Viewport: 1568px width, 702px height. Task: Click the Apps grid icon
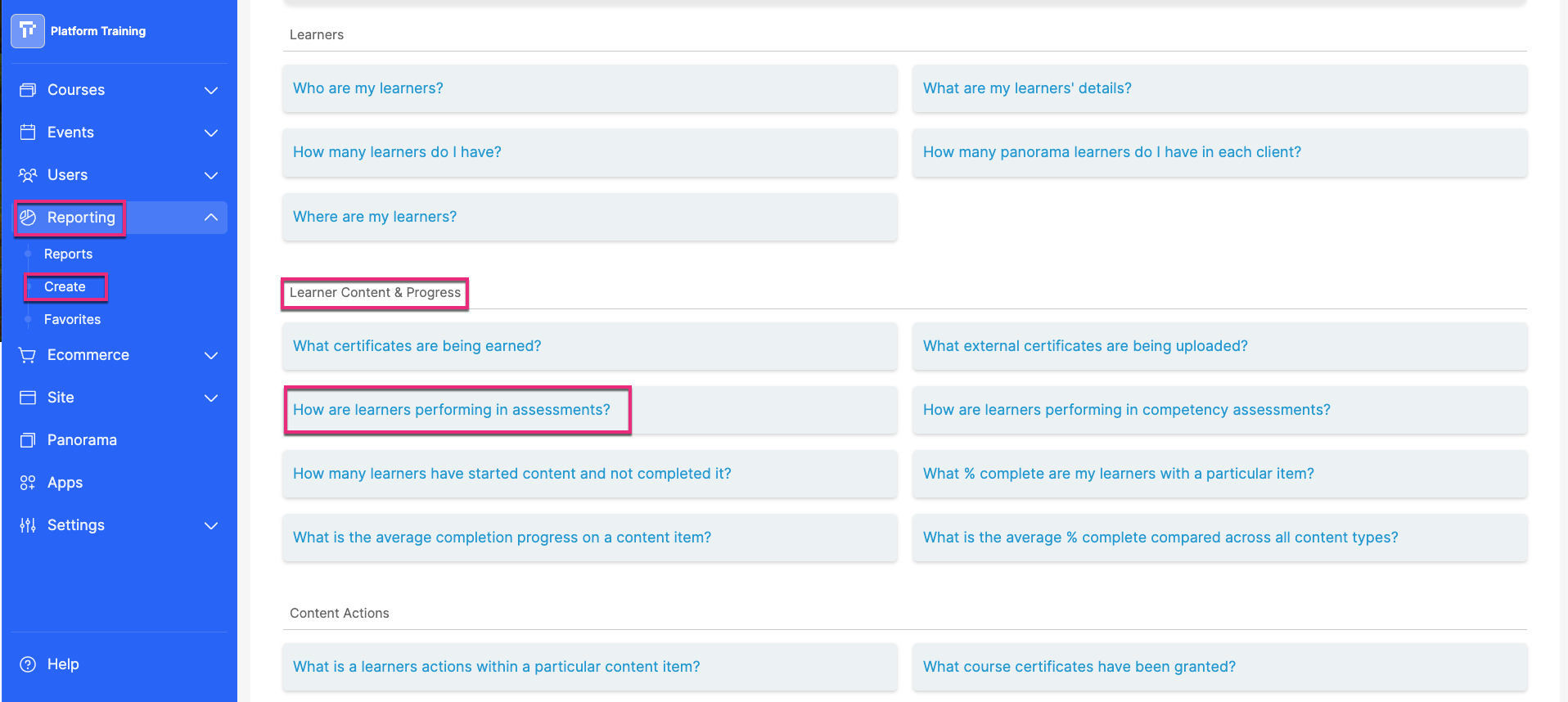coord(28,483)
